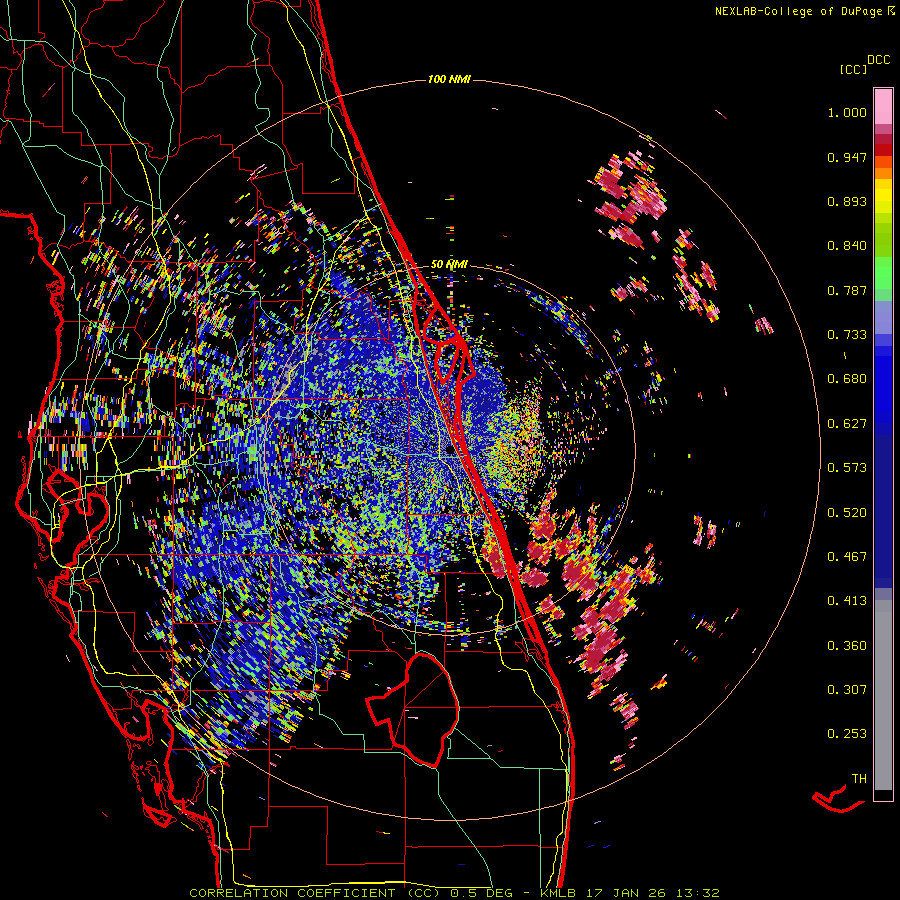The image size is (900, 900).
Task: Click the 0.307 scale value
Action: click(x=847, y=690)
